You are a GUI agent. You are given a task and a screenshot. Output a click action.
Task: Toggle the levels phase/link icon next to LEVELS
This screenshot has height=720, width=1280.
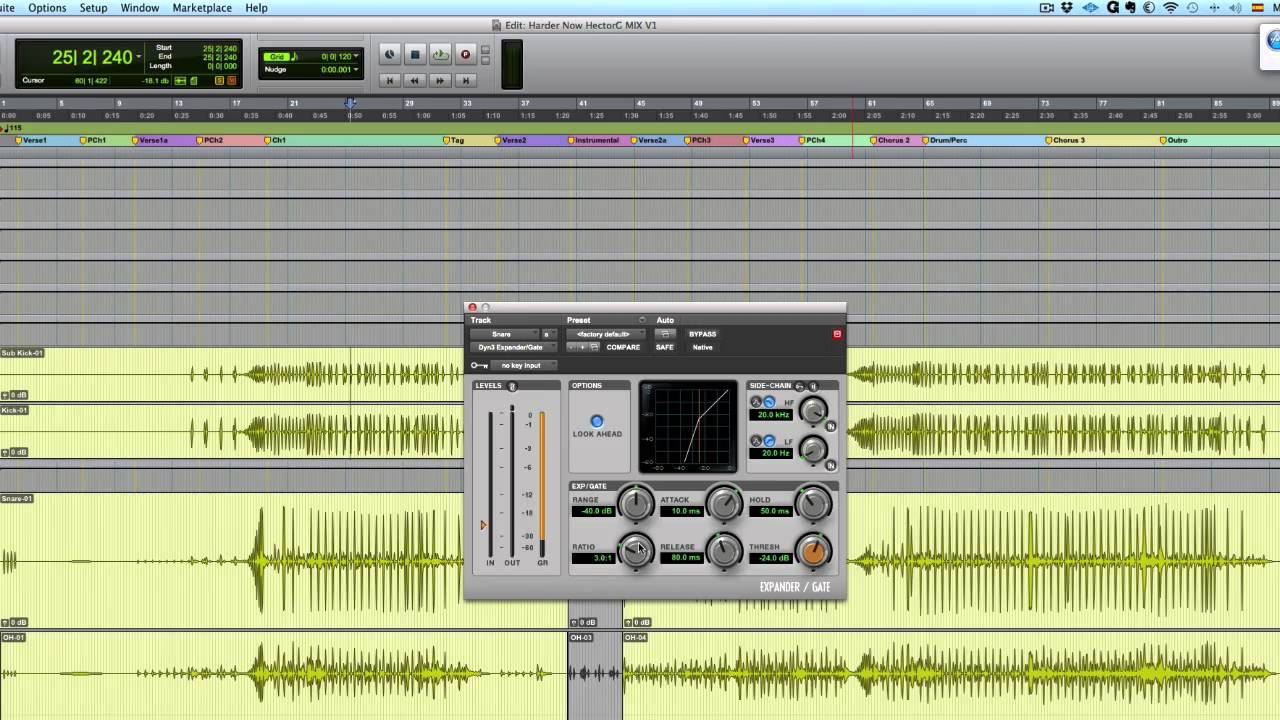point(512,386)
